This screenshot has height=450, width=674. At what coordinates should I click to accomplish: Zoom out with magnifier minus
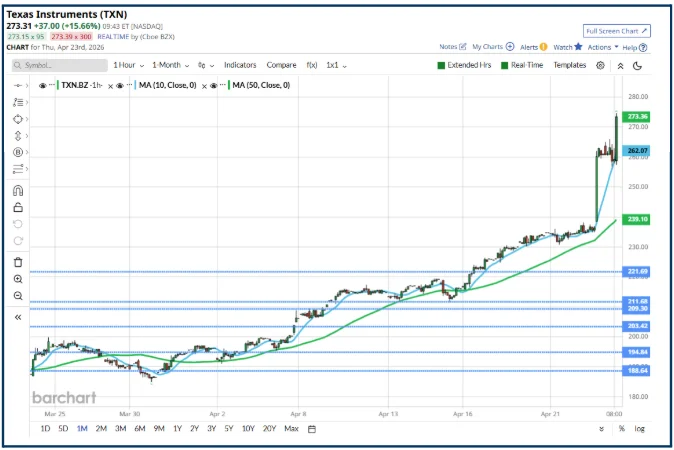(18, 296)
